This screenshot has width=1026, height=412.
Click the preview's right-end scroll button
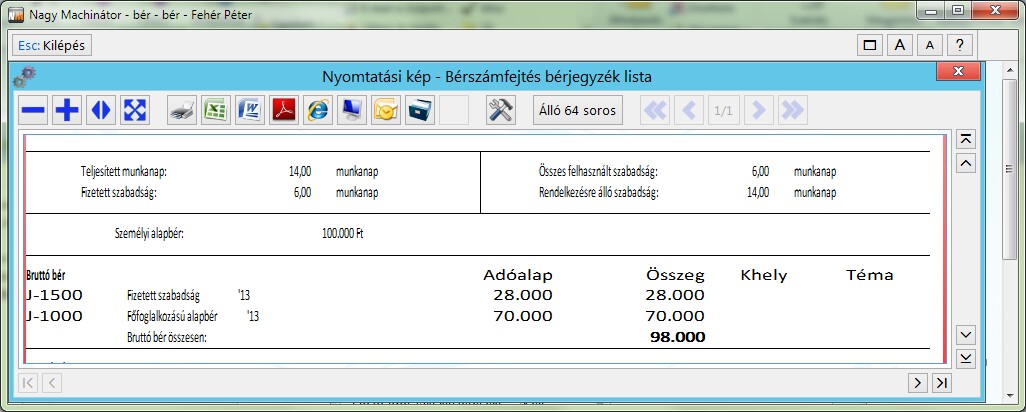(942, 383)
